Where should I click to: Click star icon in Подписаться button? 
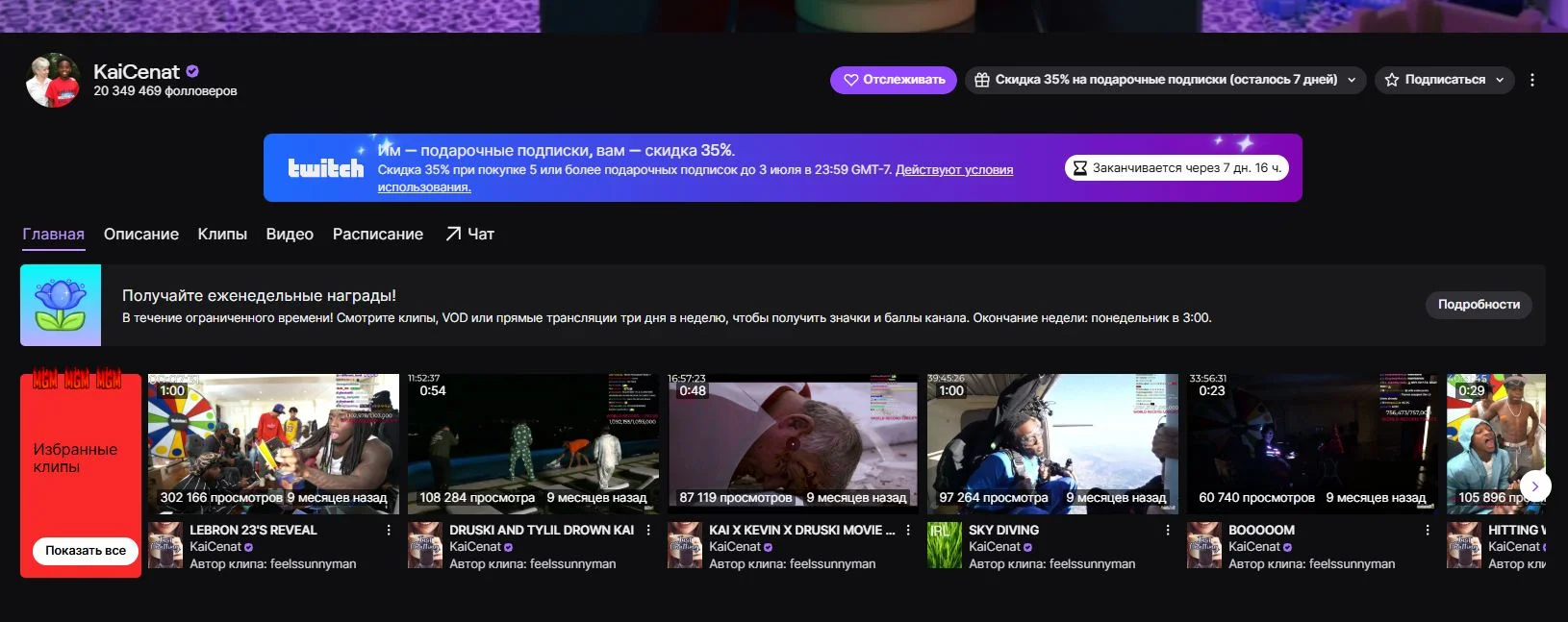click(1391, 80)
